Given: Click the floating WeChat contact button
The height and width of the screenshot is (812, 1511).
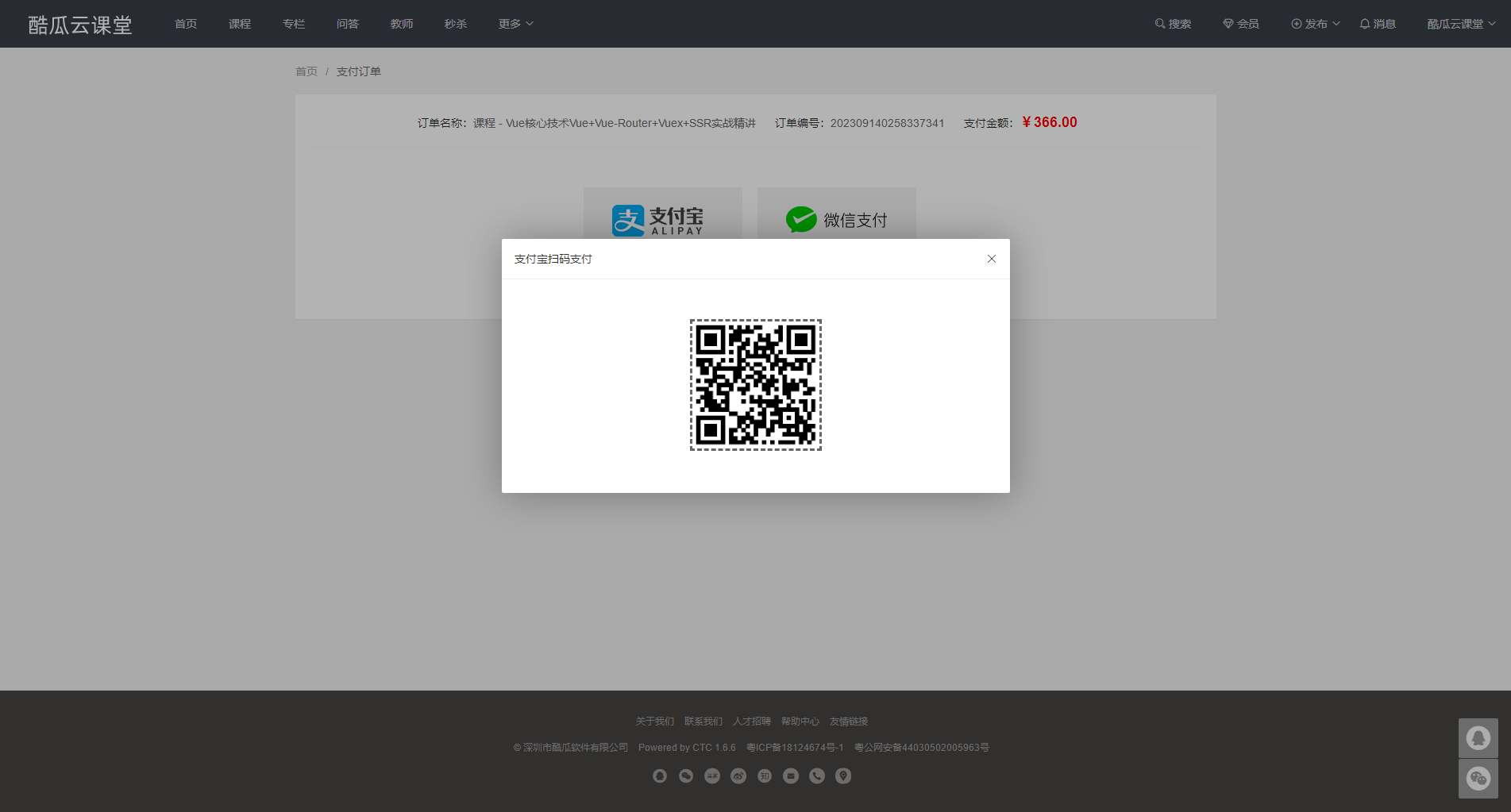Looking at the screenshot, I should (x=1478, y=779).
